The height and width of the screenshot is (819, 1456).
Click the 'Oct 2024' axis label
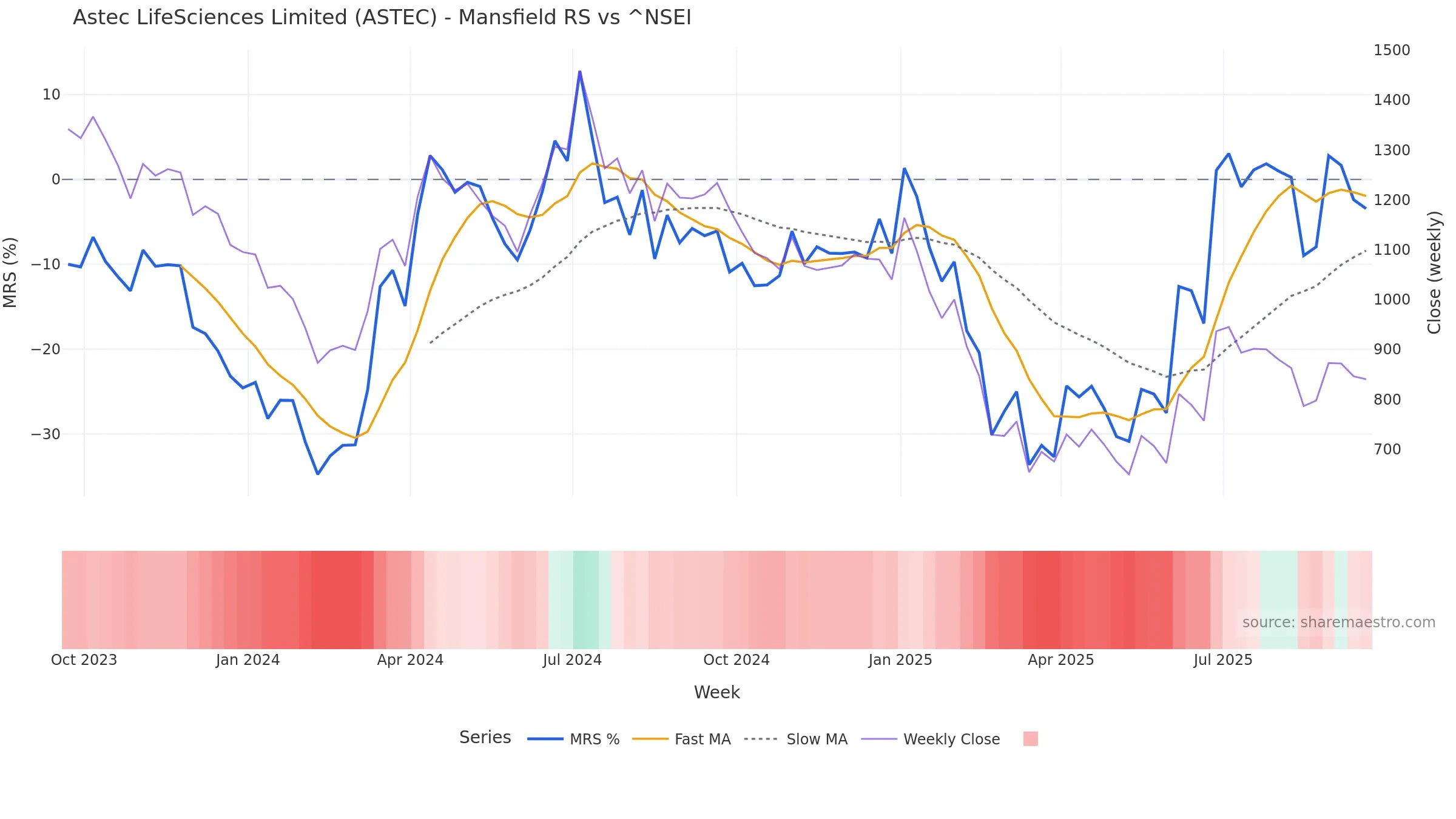pos(736,660)
